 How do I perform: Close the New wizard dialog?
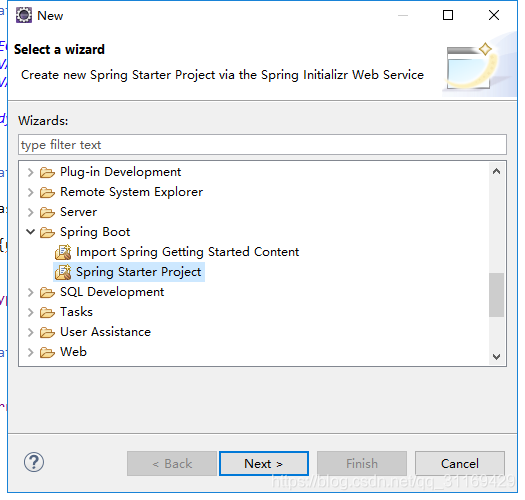click(494, 15)
